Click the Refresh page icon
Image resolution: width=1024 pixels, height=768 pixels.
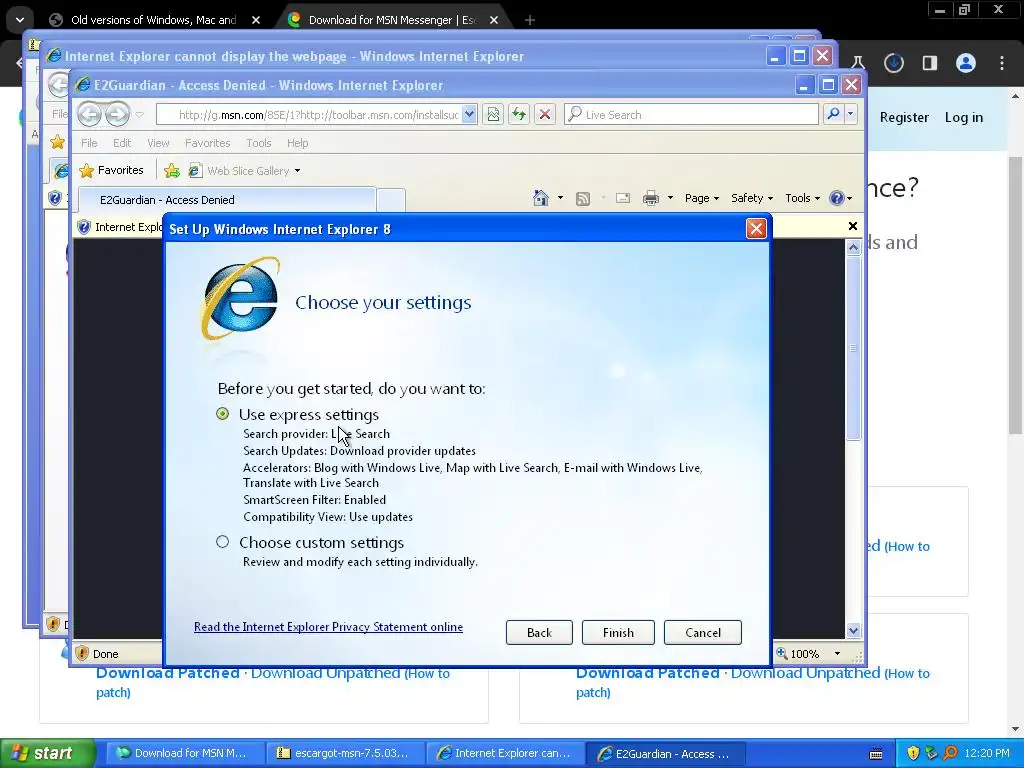pos(519,115)
